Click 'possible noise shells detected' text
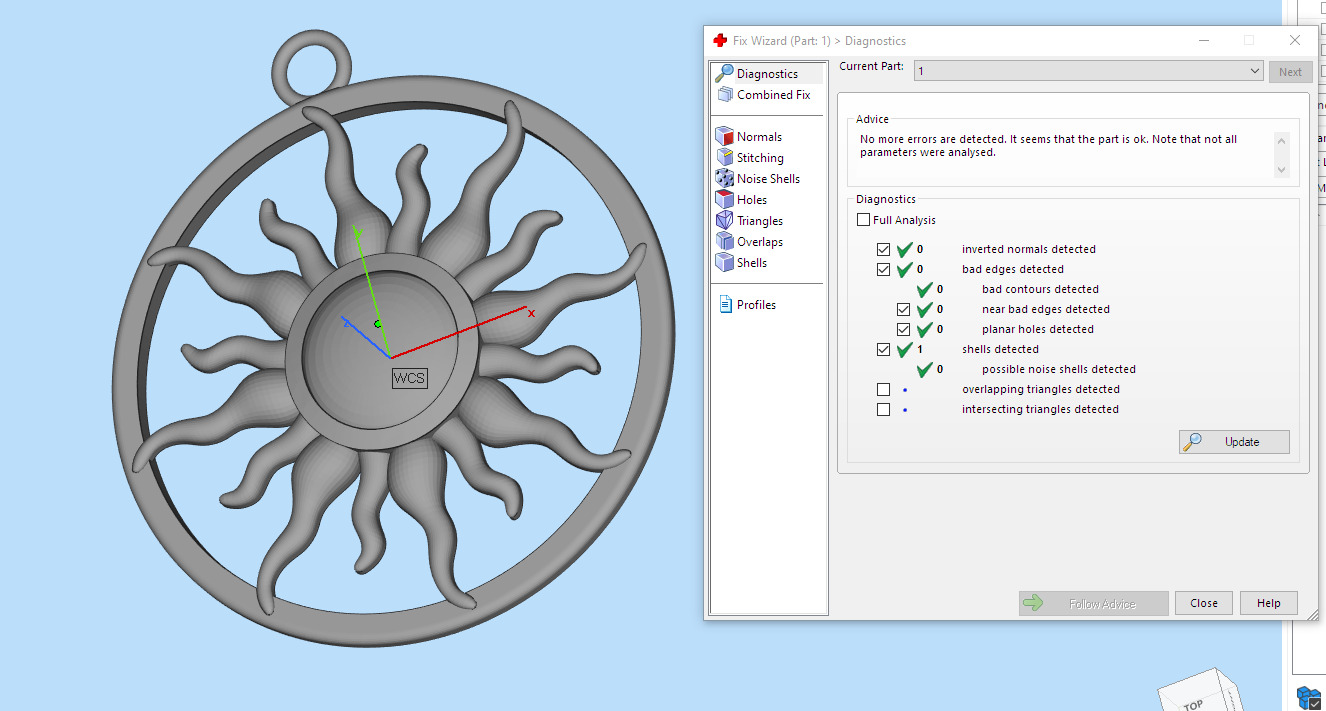This screenshot has height=711, width=1326. pos(1059,369)
